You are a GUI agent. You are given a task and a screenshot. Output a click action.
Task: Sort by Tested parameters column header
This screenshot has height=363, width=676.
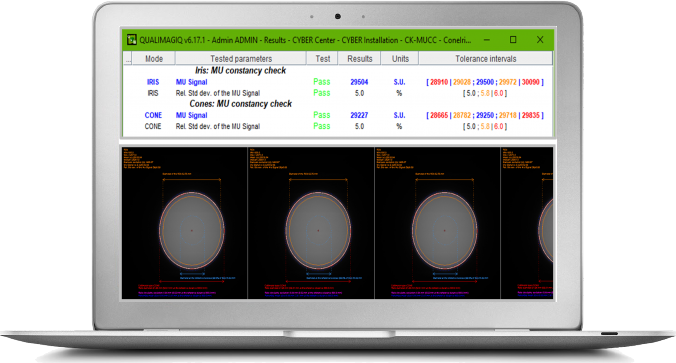[241, 59]
